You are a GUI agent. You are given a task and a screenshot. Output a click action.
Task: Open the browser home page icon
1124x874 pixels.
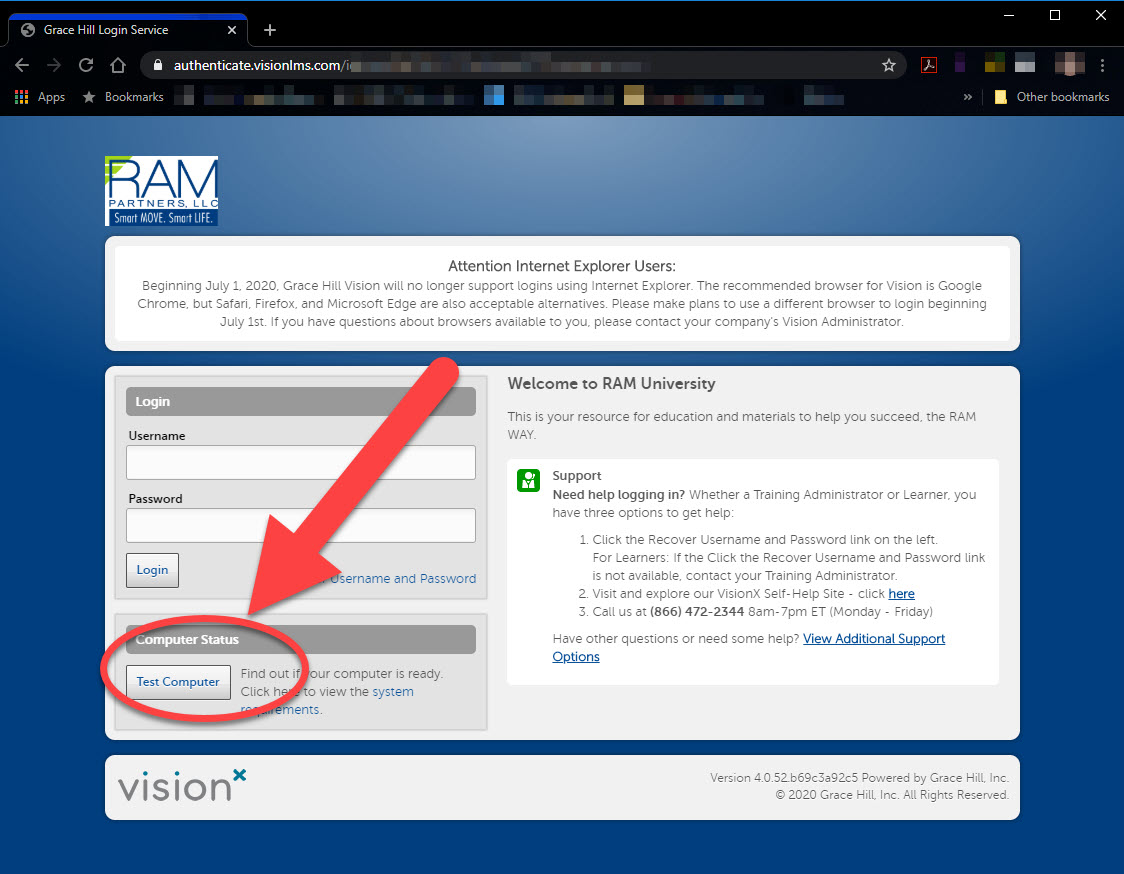[118, 65]
